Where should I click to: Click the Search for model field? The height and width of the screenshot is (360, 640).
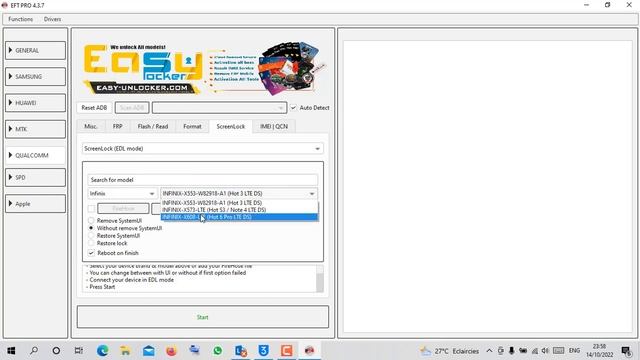(x=203, y=180)
